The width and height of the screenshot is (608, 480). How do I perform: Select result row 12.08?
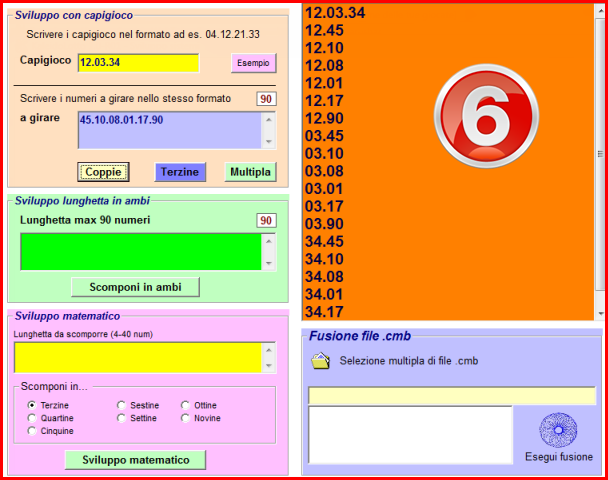pos(324,66)
